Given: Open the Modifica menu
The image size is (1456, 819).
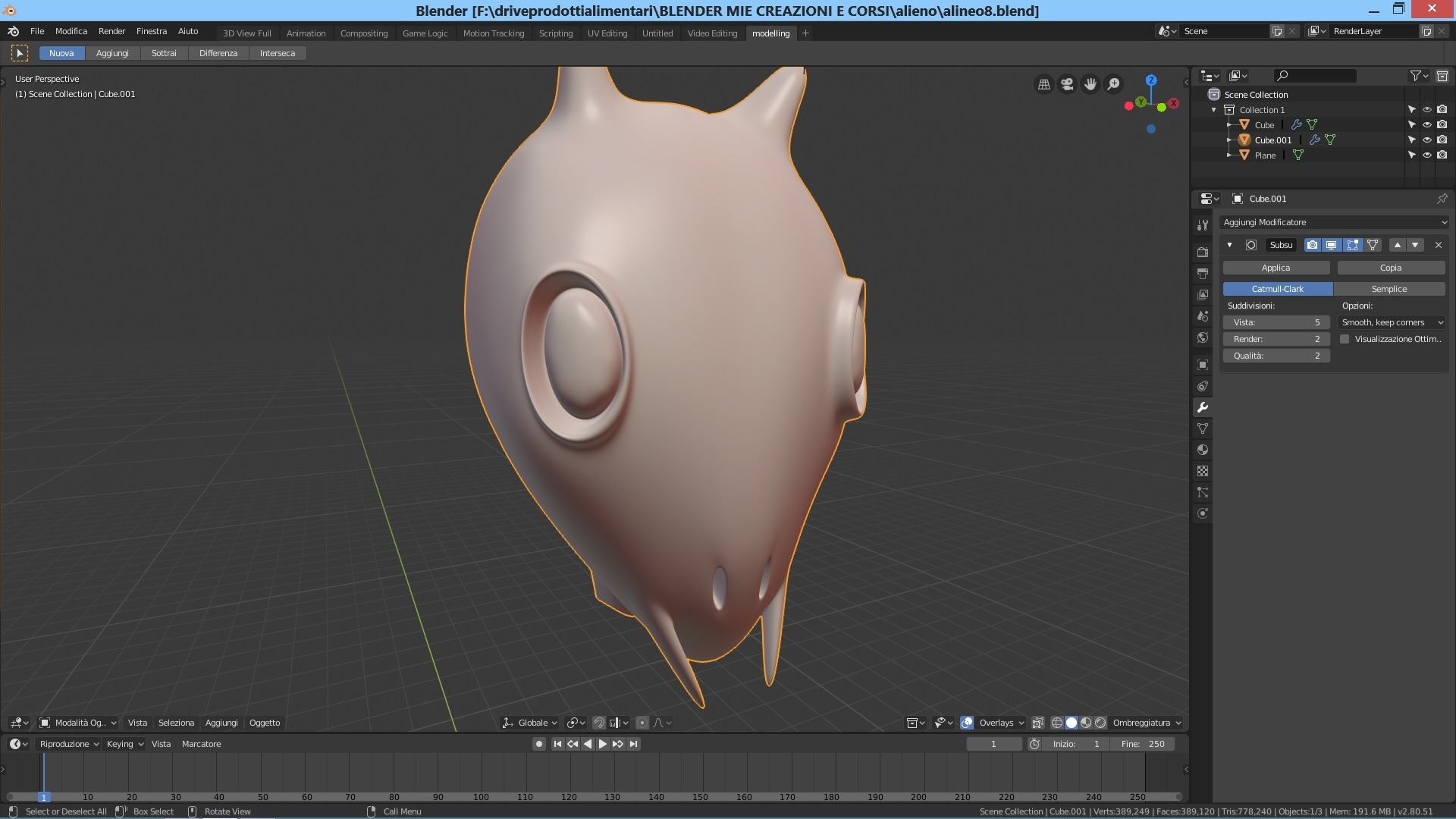Looking at the screenshot, I should (71, 31).
